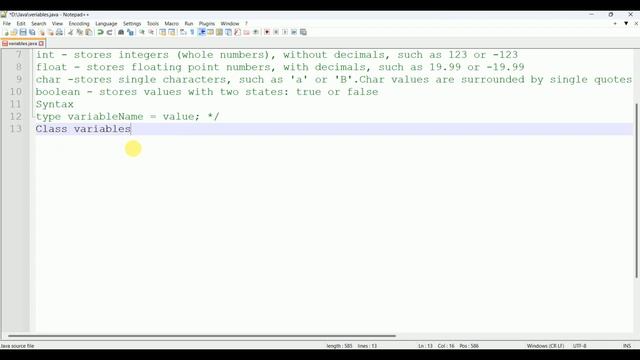Screen dimensions: 640x360
Task: Expand the document list dropdown triangle
Action: pos(626,24)
